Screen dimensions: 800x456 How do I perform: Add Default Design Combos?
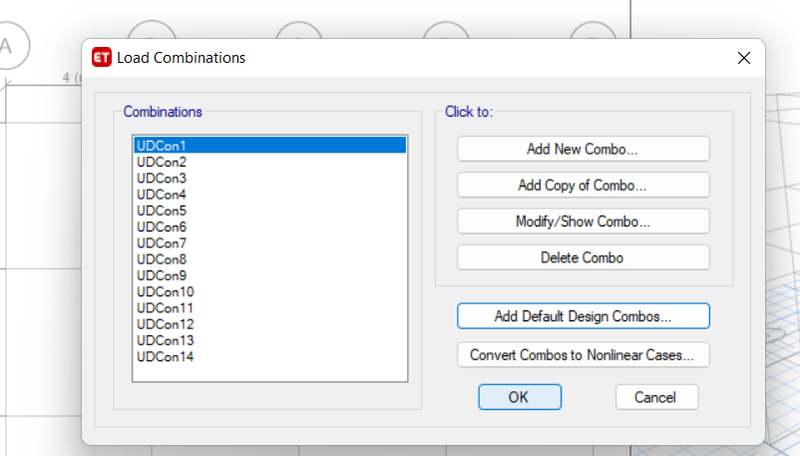point(583,316)
